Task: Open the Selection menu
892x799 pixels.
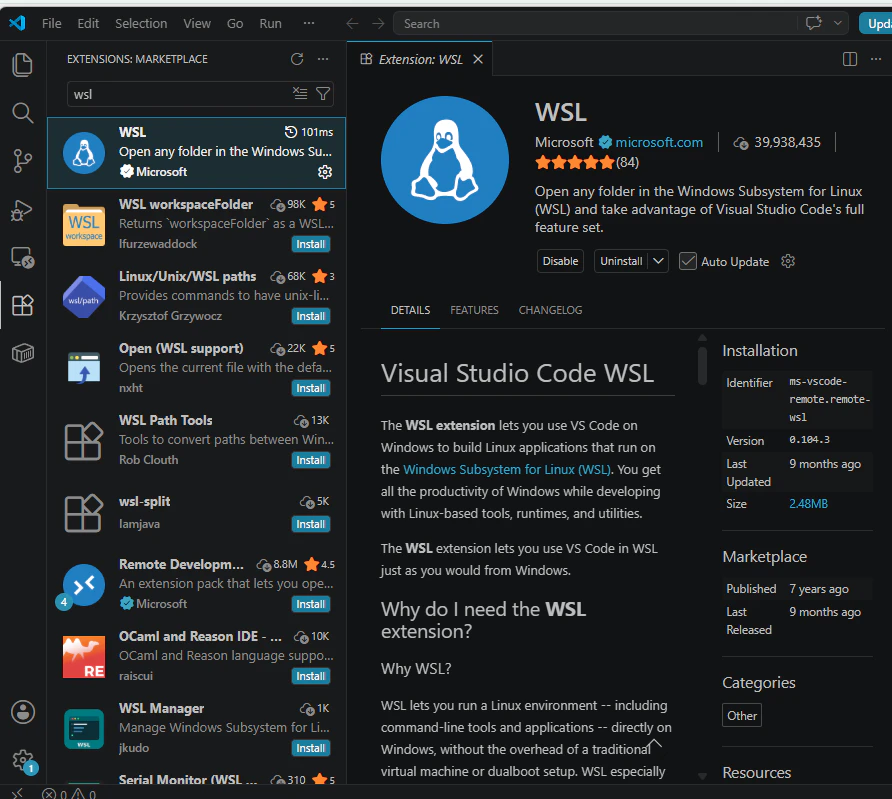Action: [141, 23]
